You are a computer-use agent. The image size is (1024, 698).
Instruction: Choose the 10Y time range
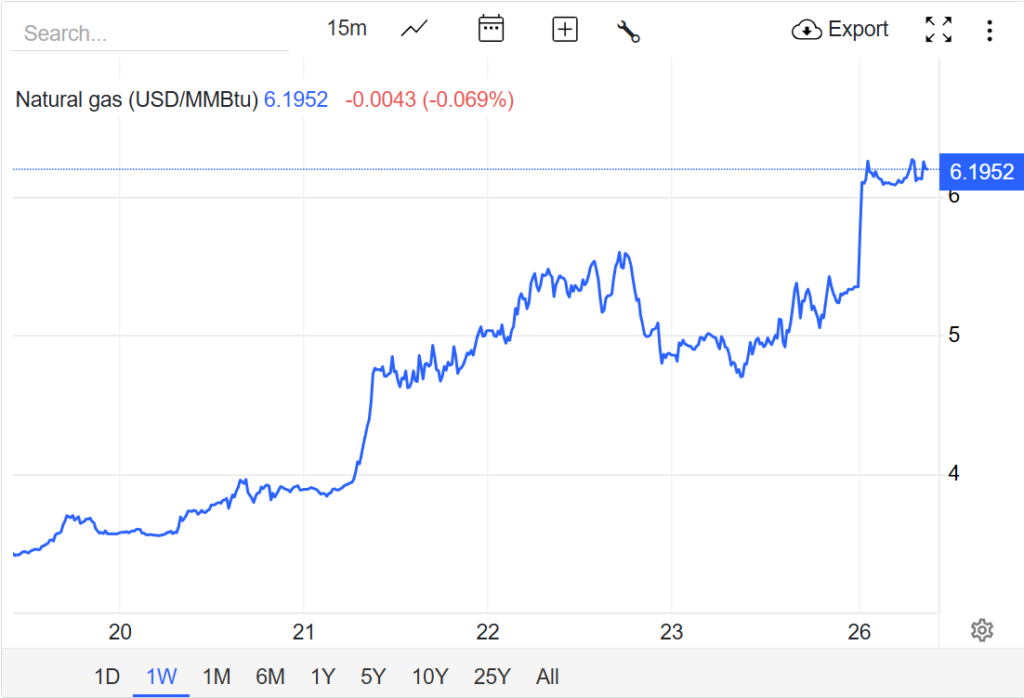pyautogui.click(x=429, y=677)
